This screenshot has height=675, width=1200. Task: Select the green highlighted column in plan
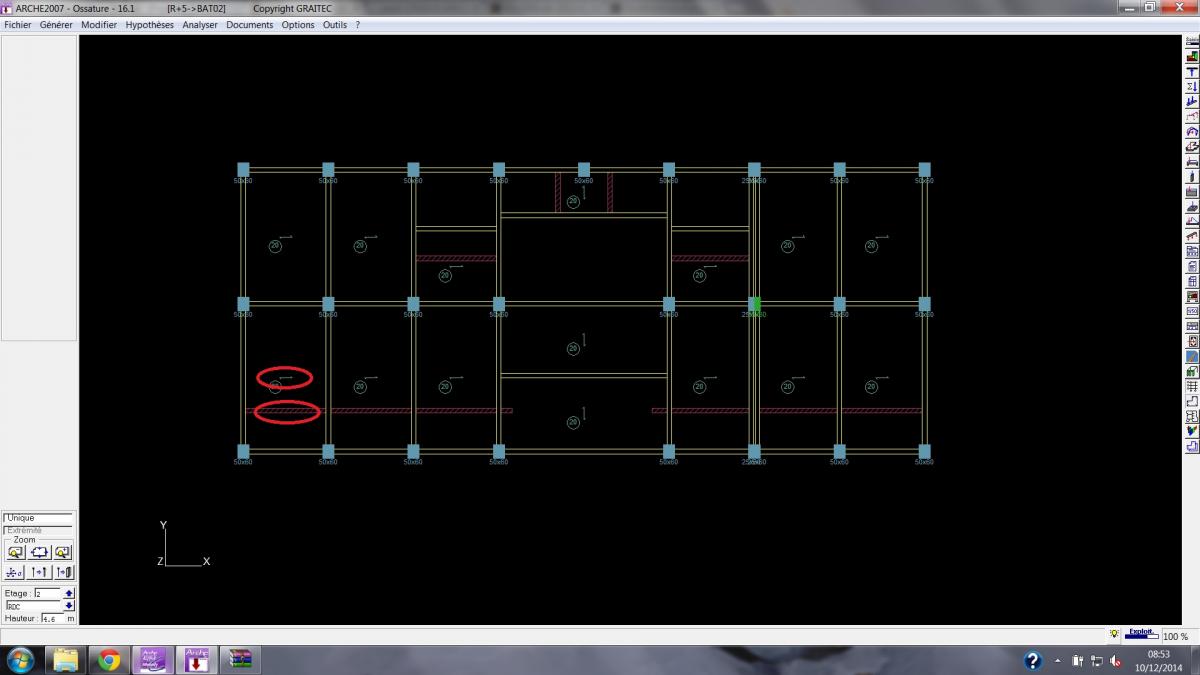click(756, 303)
